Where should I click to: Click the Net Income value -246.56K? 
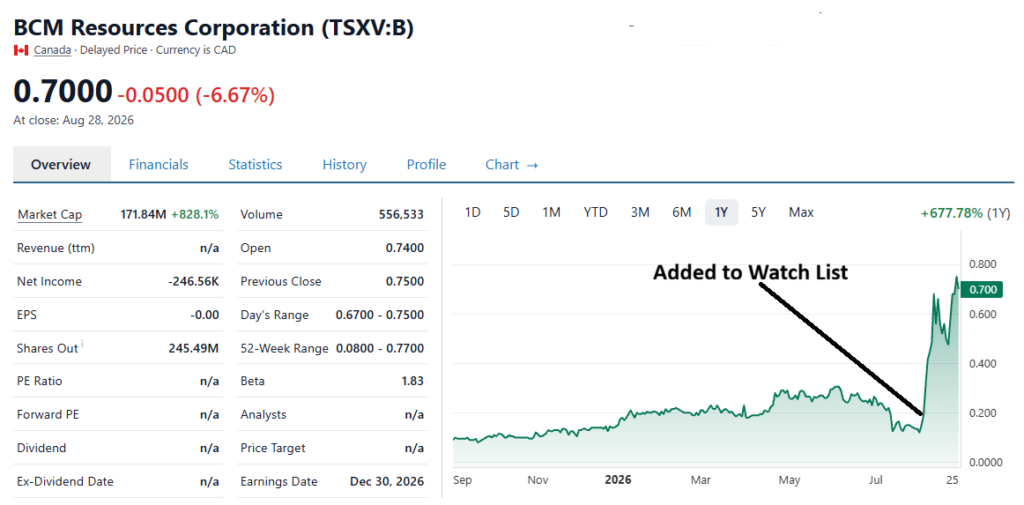(193, 282)
